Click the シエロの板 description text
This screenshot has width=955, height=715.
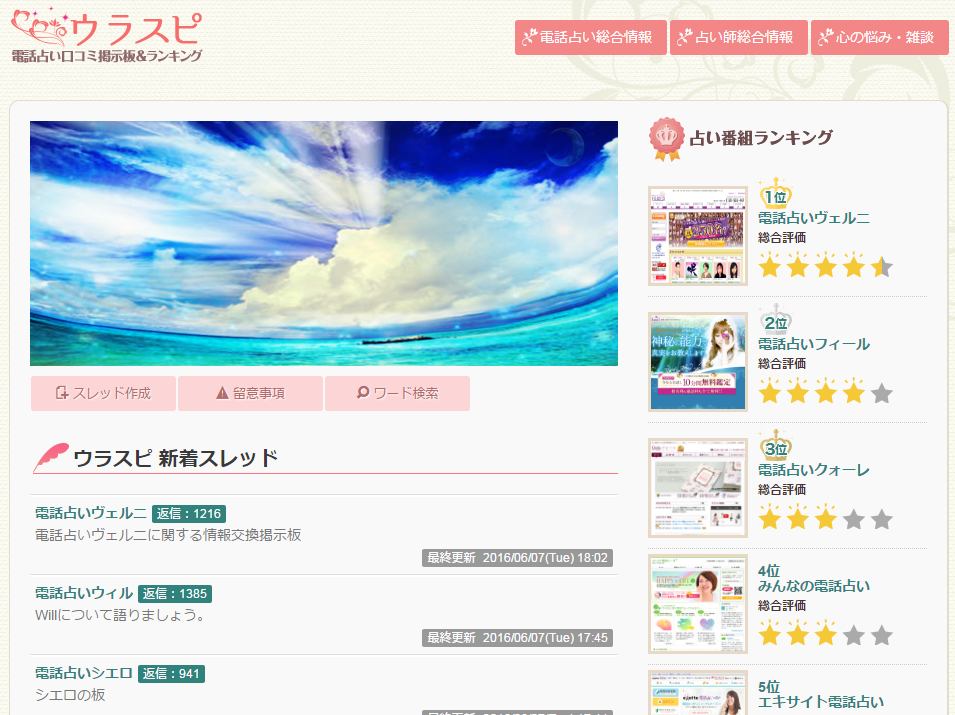[x=70, y=695]
